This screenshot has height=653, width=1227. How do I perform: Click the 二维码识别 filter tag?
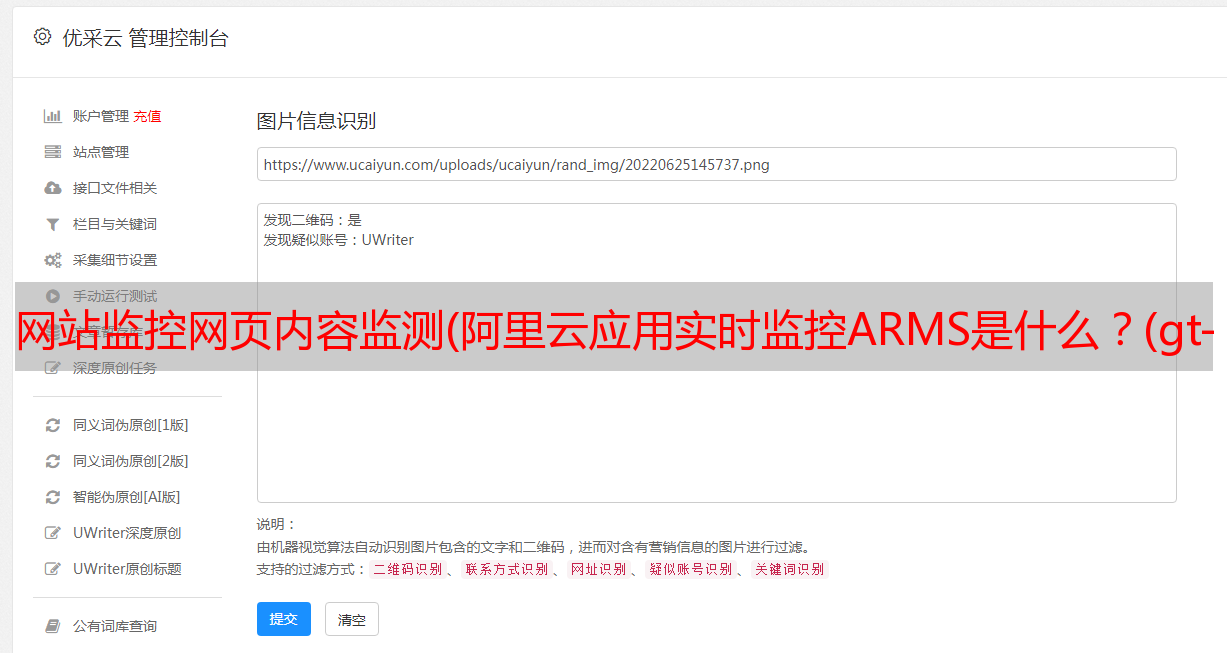pos(407,569)
